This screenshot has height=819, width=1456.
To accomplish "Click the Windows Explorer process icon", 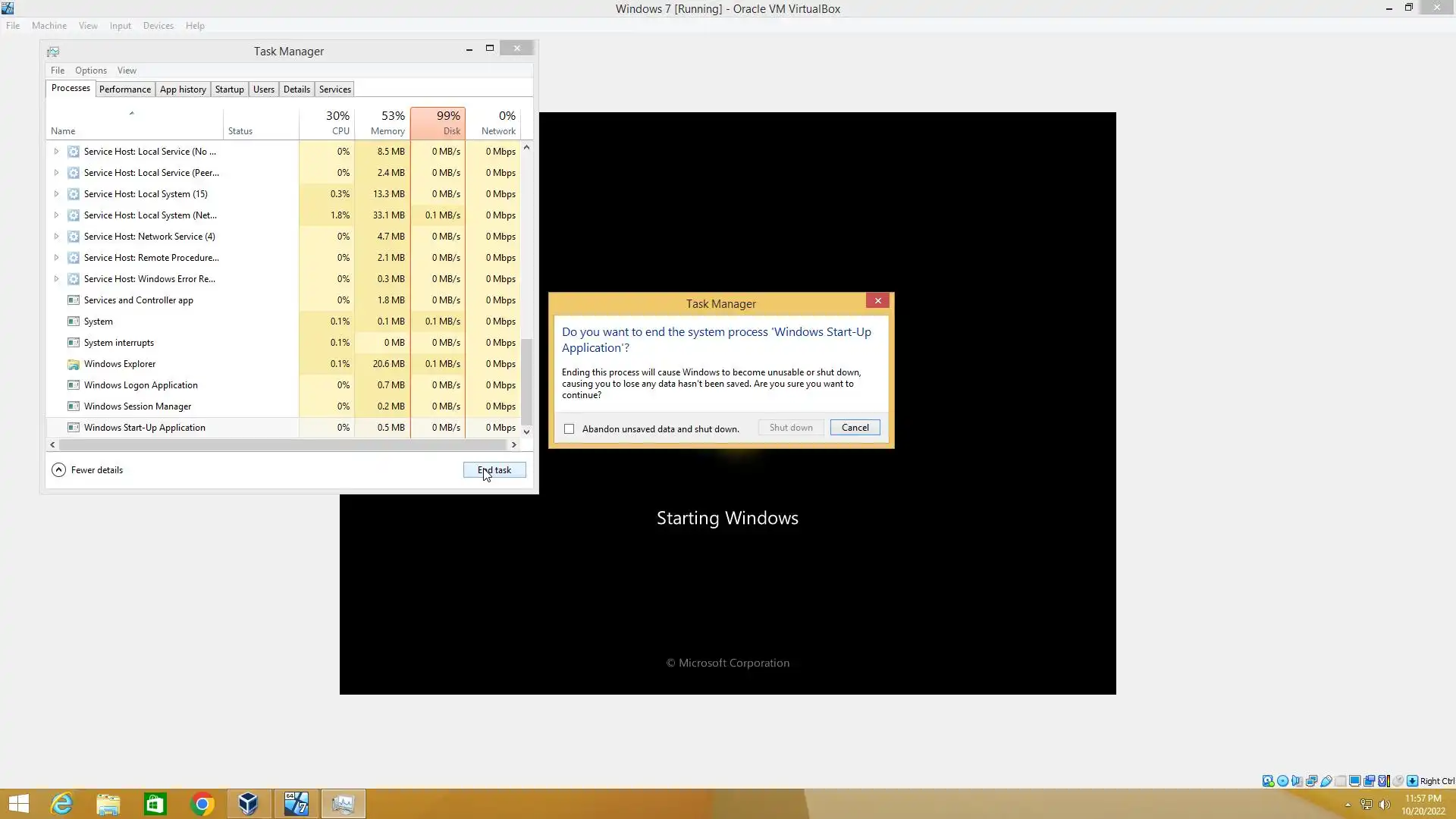I will 74,364.
